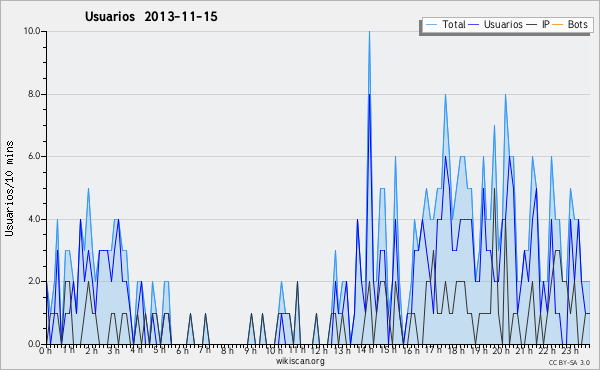The width and height of the screenshot is (600, 370).
Task: Click the y-axis value 2.0
Action: 34,281
